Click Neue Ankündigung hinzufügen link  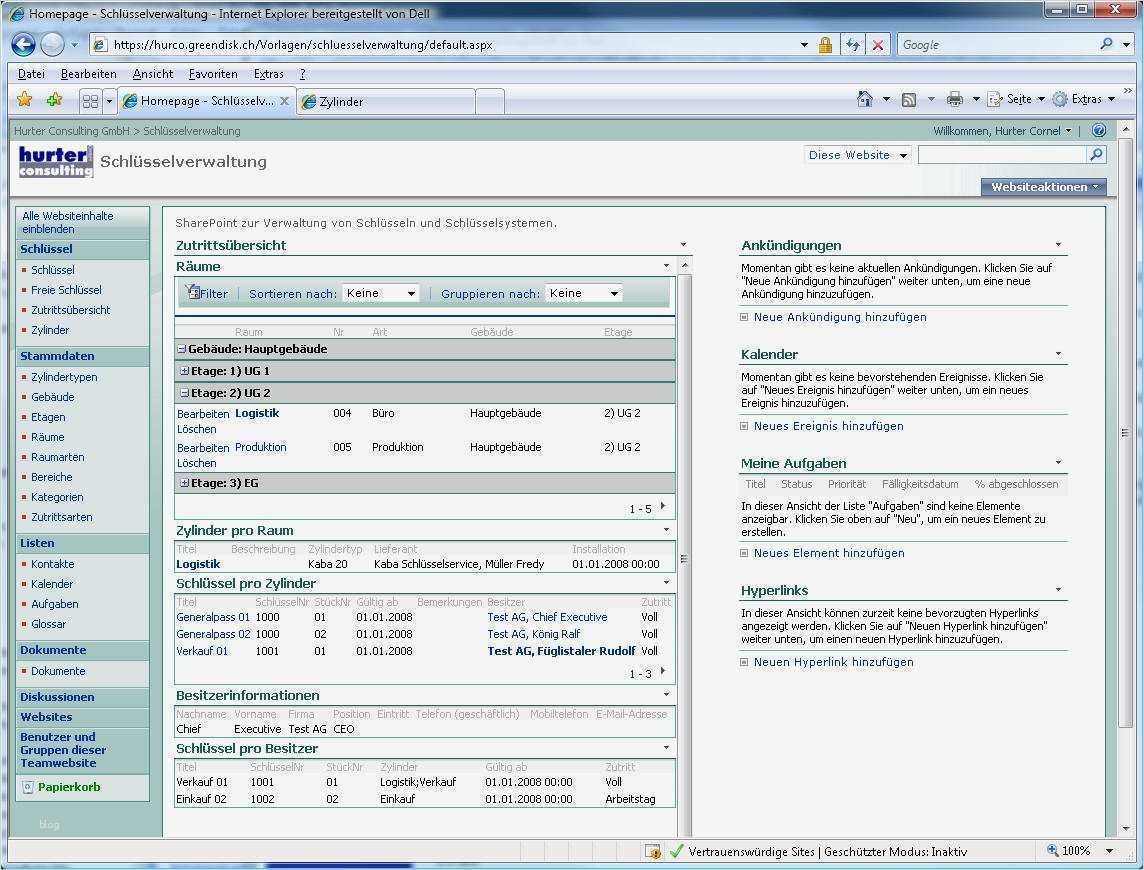840,317
